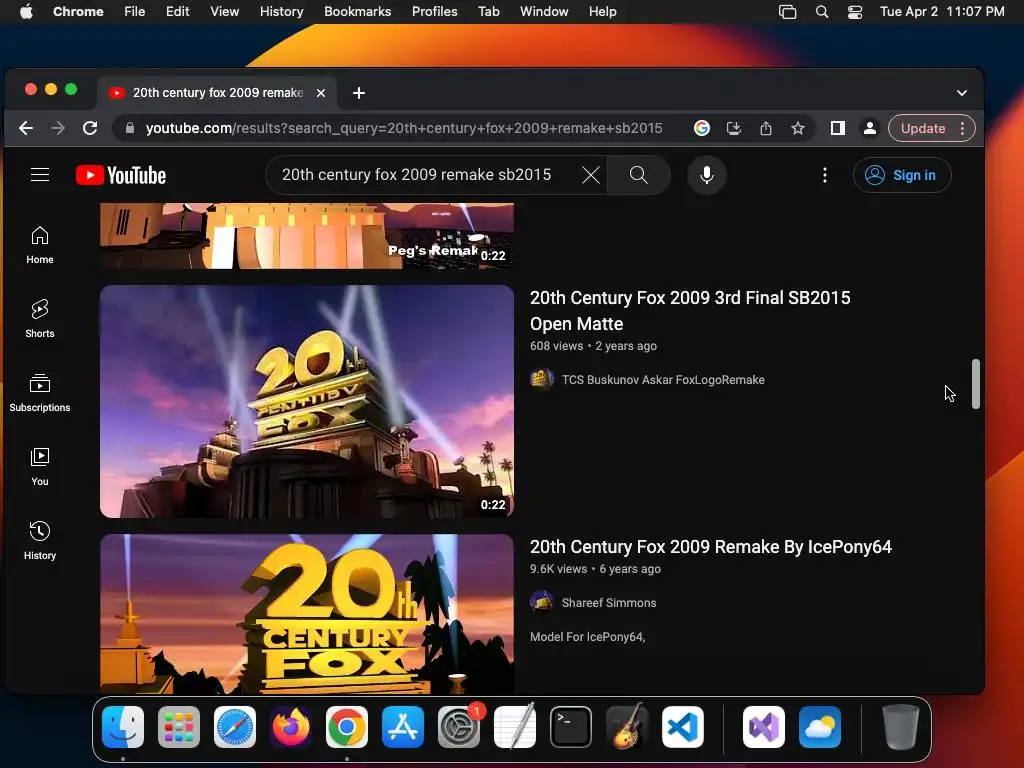The height and width of the screenshot is (768, 1024).
Task: Open title 20th Century Fox 2009 3rd Final SB2015
Action: click(x=690, y=311)
